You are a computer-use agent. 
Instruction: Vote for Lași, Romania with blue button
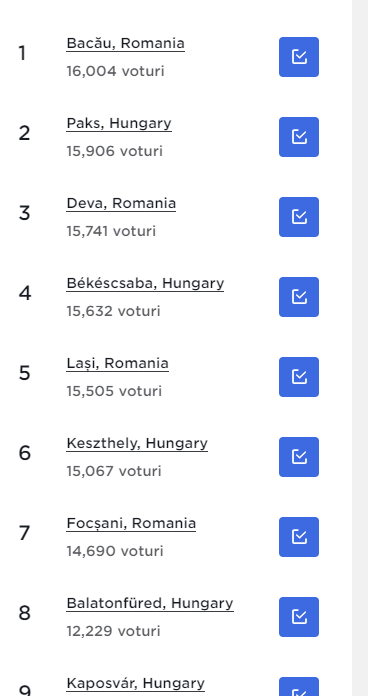point(299,377)
